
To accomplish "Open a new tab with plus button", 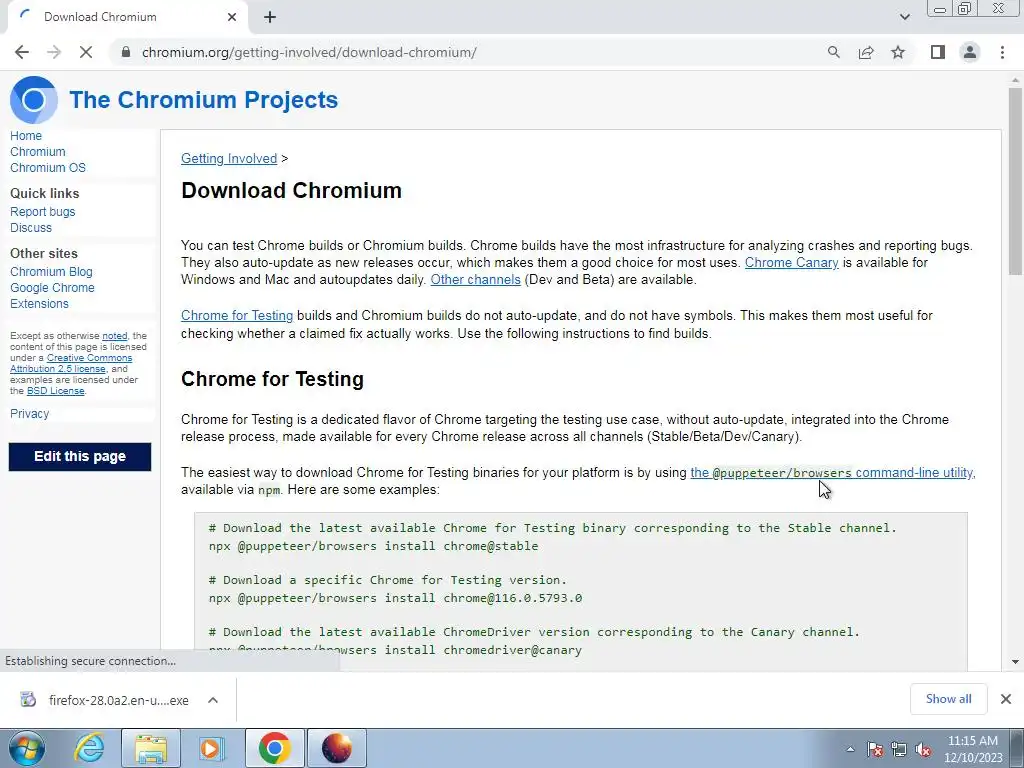I will coord(270,17).
